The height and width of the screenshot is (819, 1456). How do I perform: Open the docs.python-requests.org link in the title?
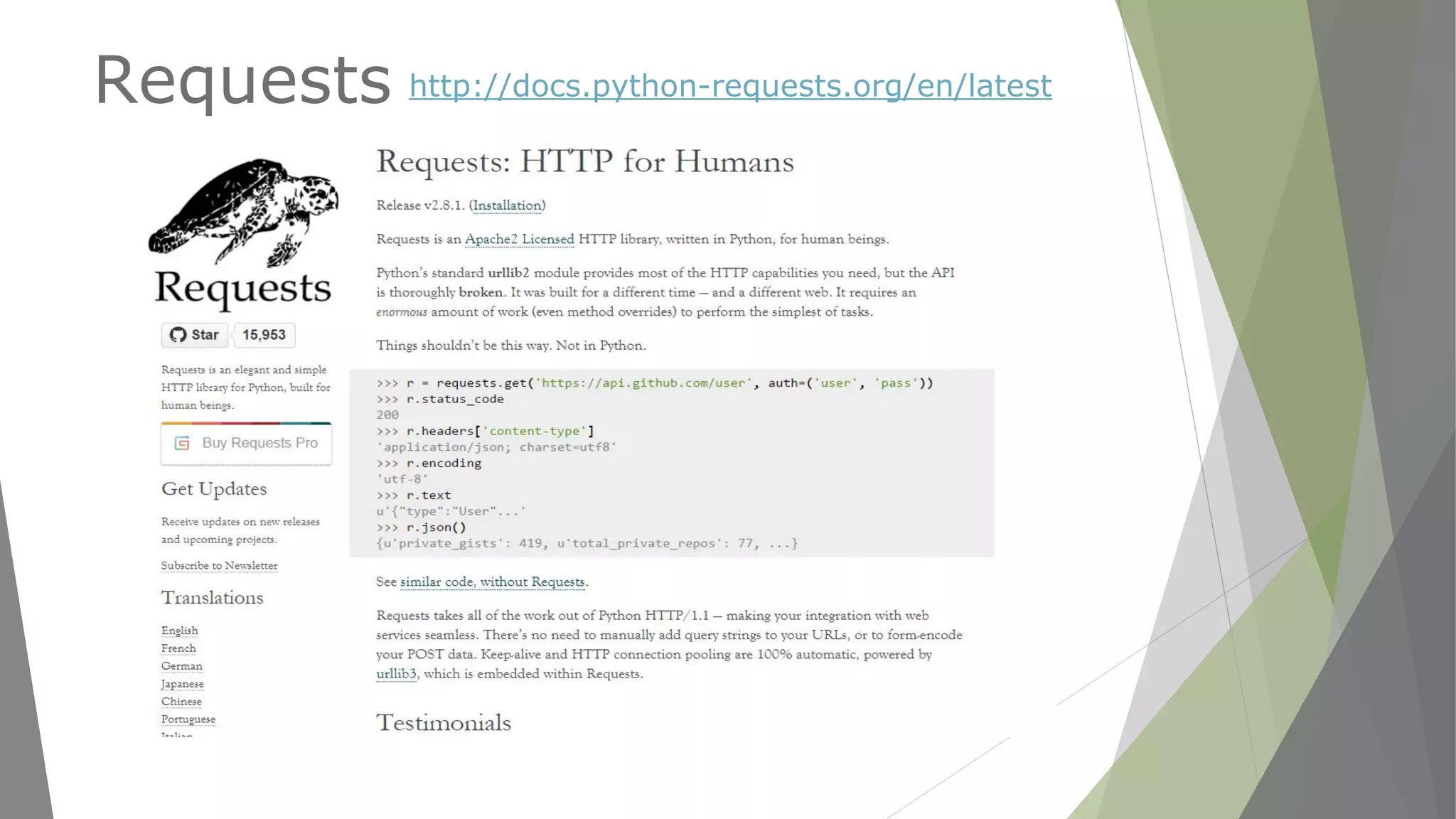tap(730, 86)
